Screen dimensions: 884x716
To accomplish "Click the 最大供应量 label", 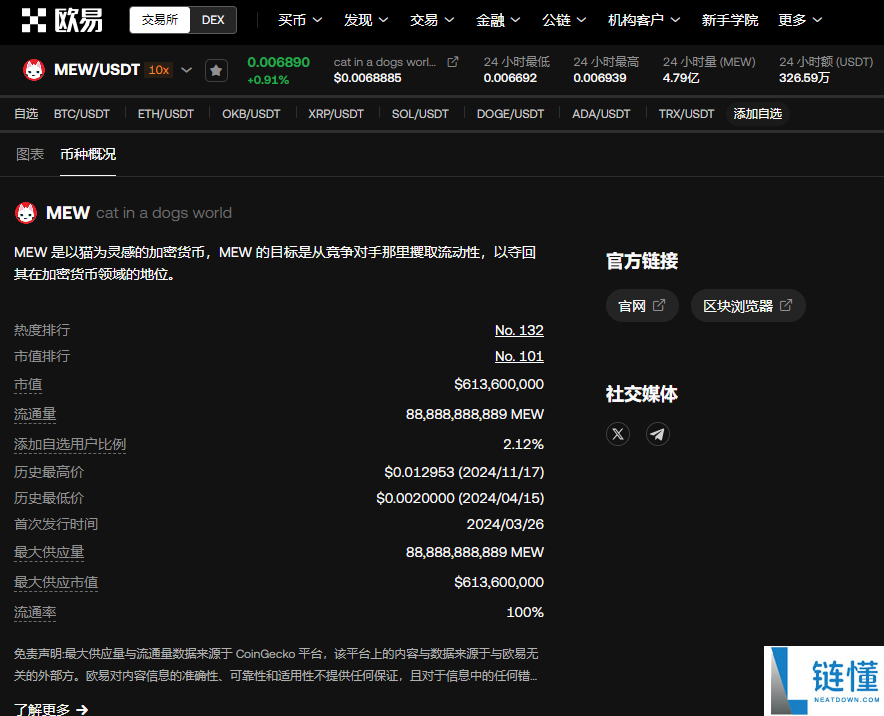I will click(49, 553).
